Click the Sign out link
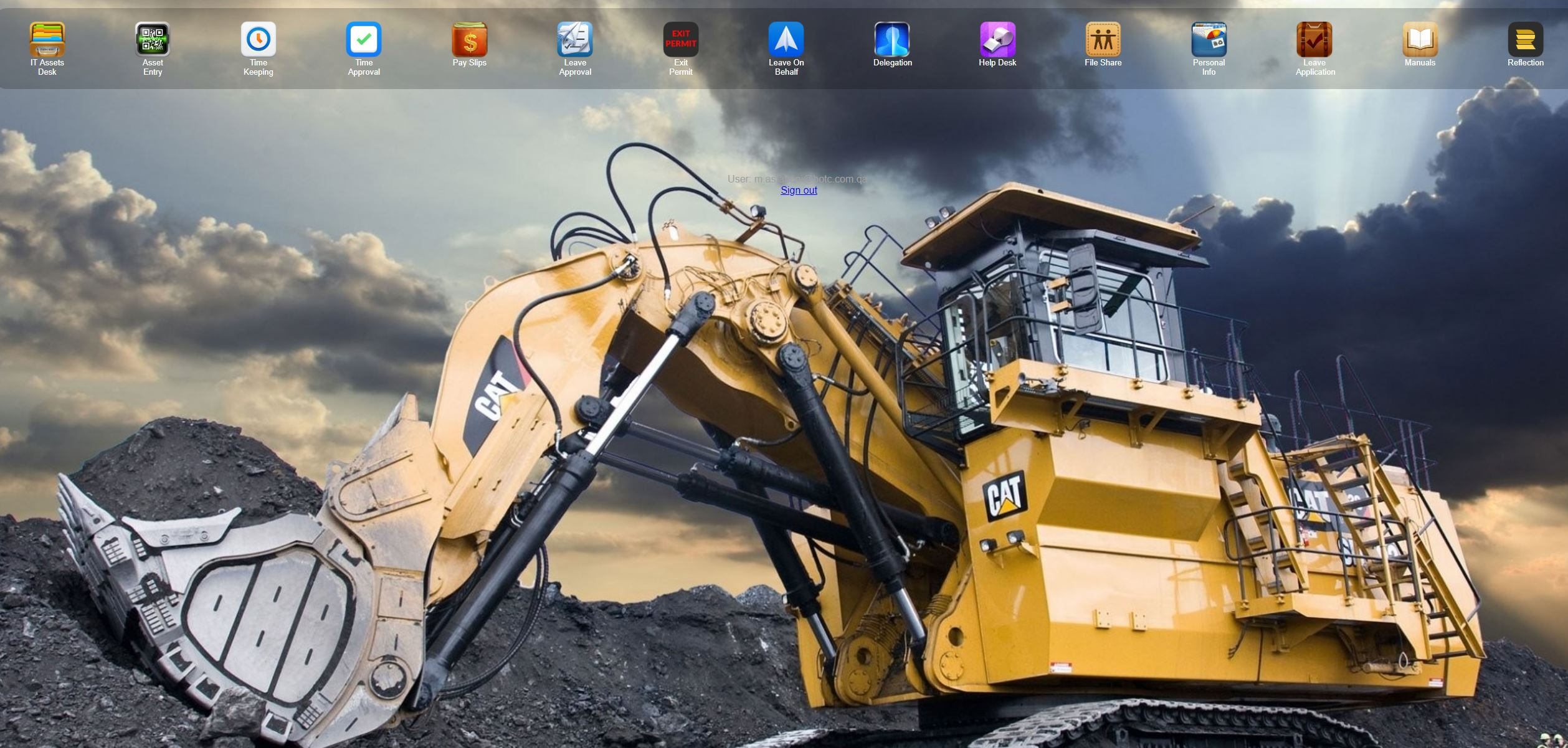This screenshot has width=1568, height=748. coord(799,191)
